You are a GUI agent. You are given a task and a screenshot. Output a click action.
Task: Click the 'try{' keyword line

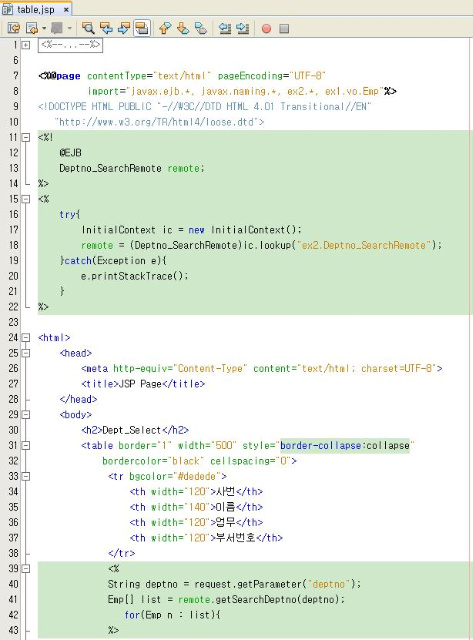pyautogui.click(x=69, y=215)
